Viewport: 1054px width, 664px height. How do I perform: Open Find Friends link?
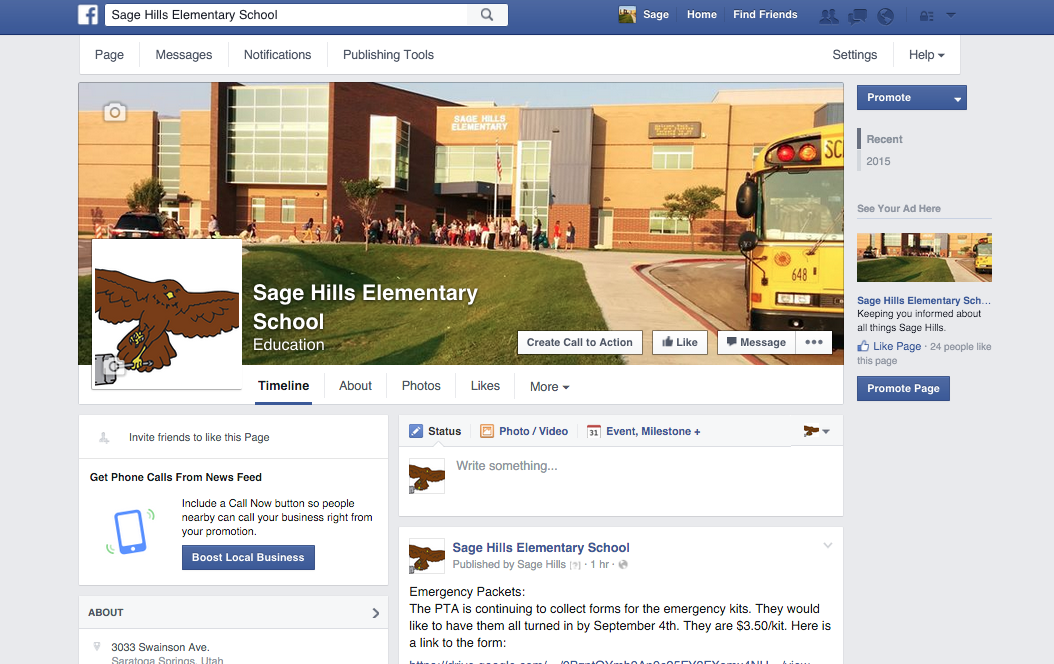coord(765,14)
